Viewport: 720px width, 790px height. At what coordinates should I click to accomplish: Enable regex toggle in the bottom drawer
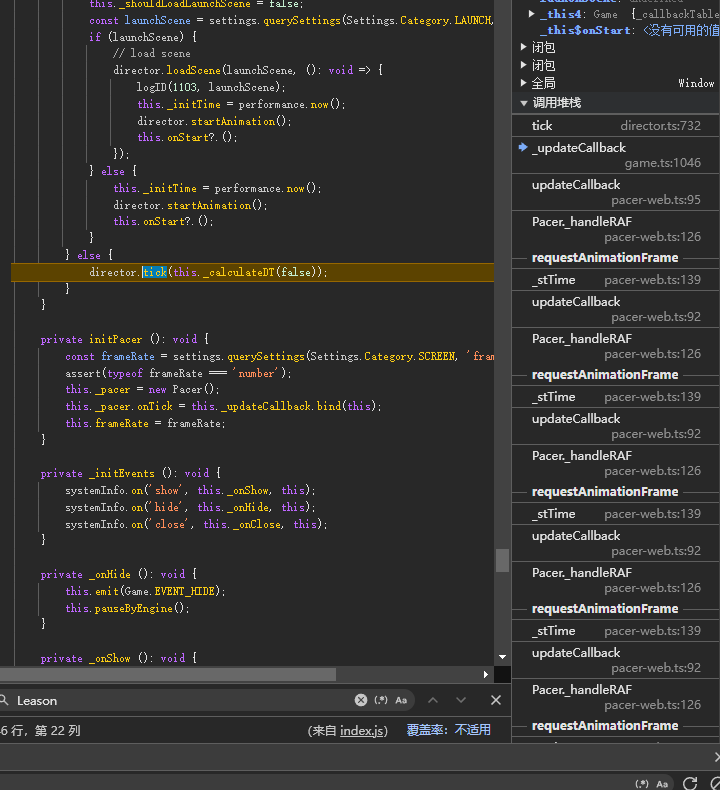tap(642, 783)
